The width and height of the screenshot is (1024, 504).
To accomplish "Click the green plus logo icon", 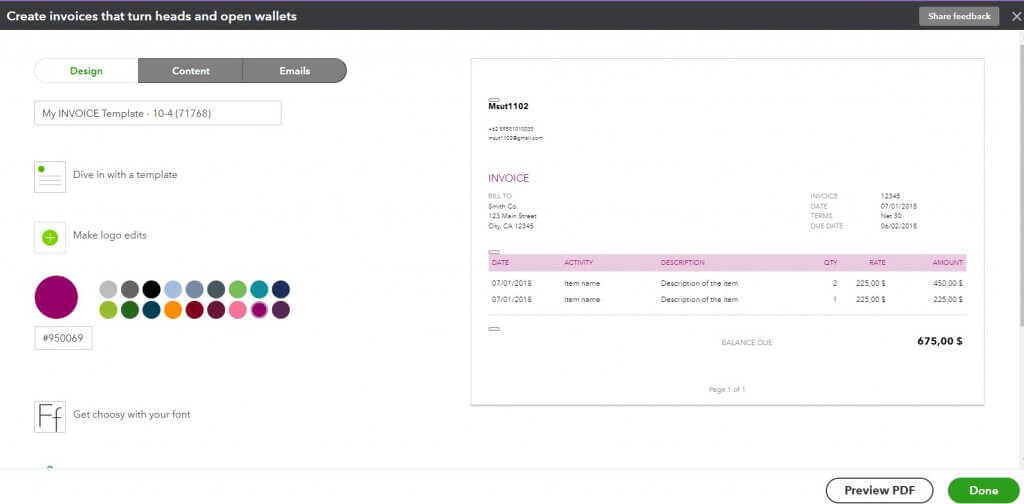I will 50,238.
